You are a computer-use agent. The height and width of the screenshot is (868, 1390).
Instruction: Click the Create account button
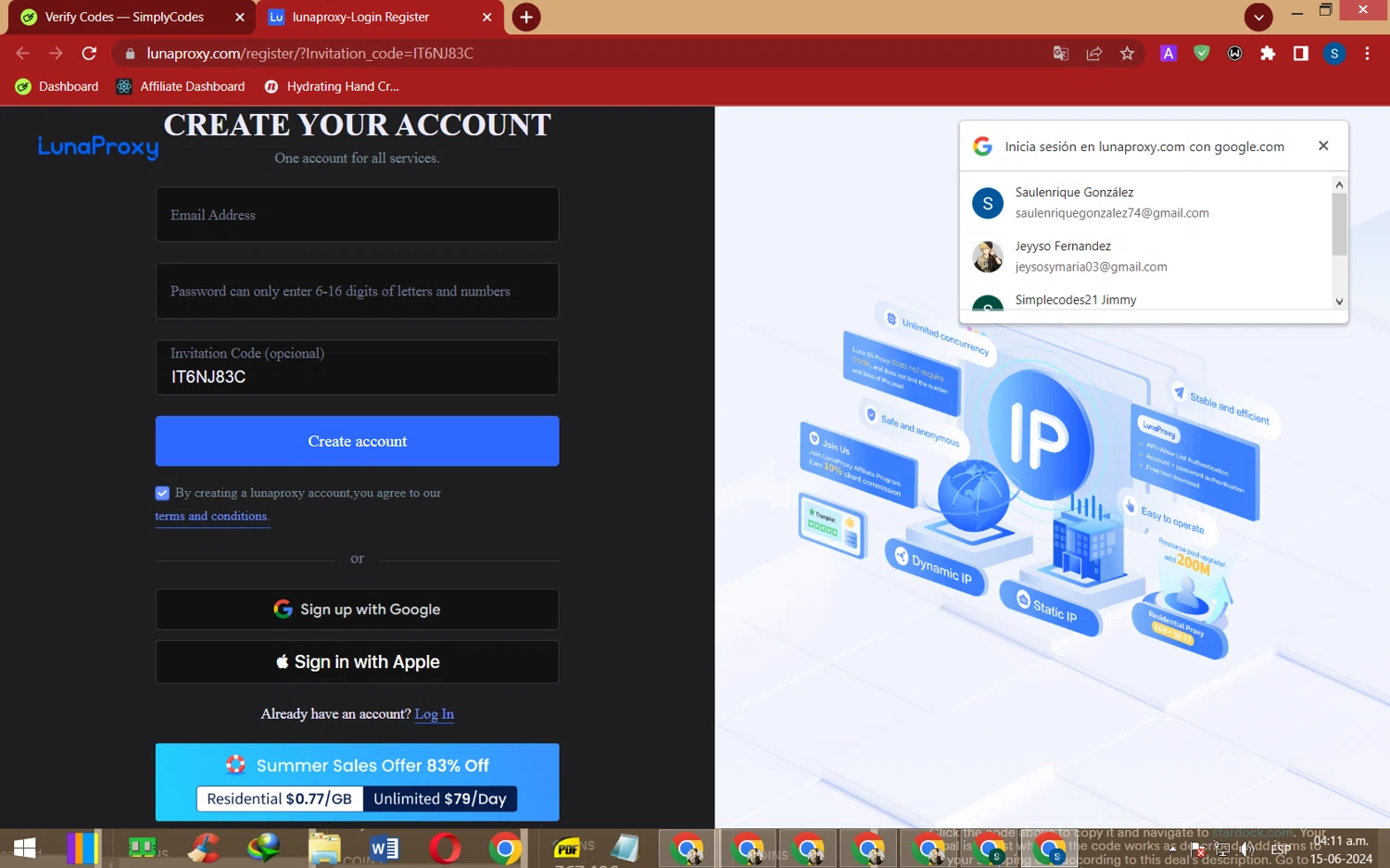coord(357,441)
